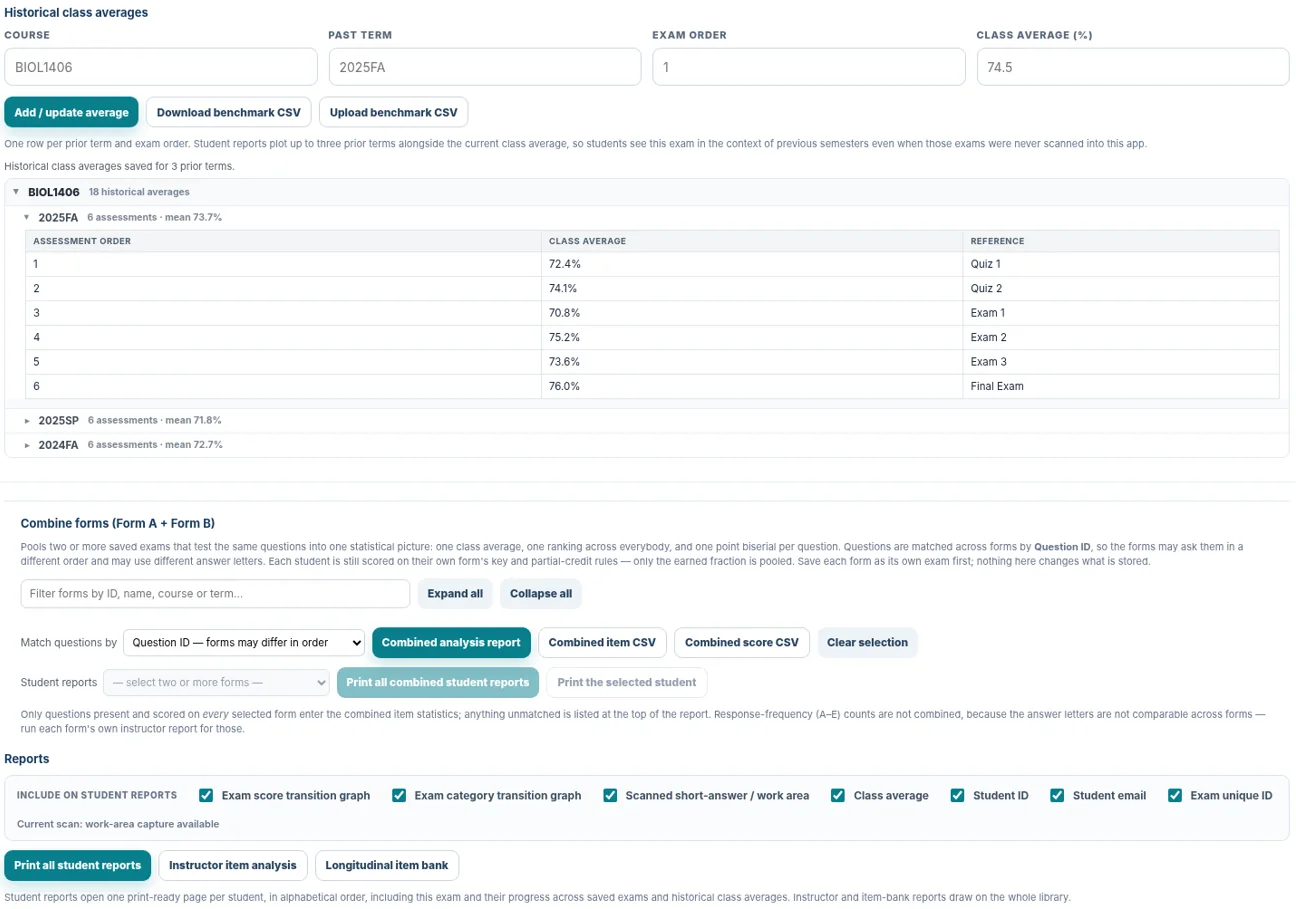The width and height of the screenshot is (1296, 909).
Task: Click the Assessment Order column header
Action: pos(284,241)
